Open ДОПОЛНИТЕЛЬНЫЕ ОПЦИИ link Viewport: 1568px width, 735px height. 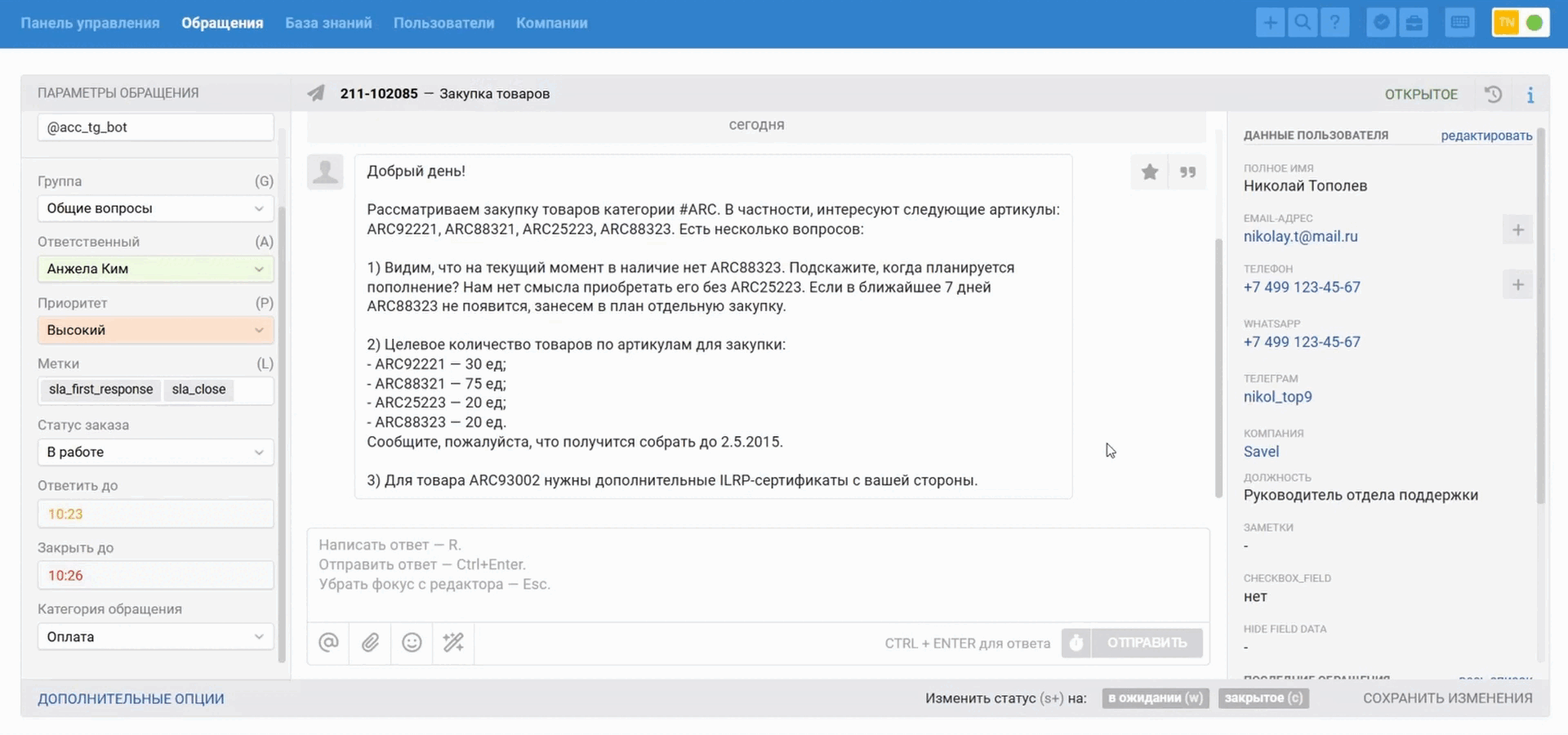click(x=131, y=699)
